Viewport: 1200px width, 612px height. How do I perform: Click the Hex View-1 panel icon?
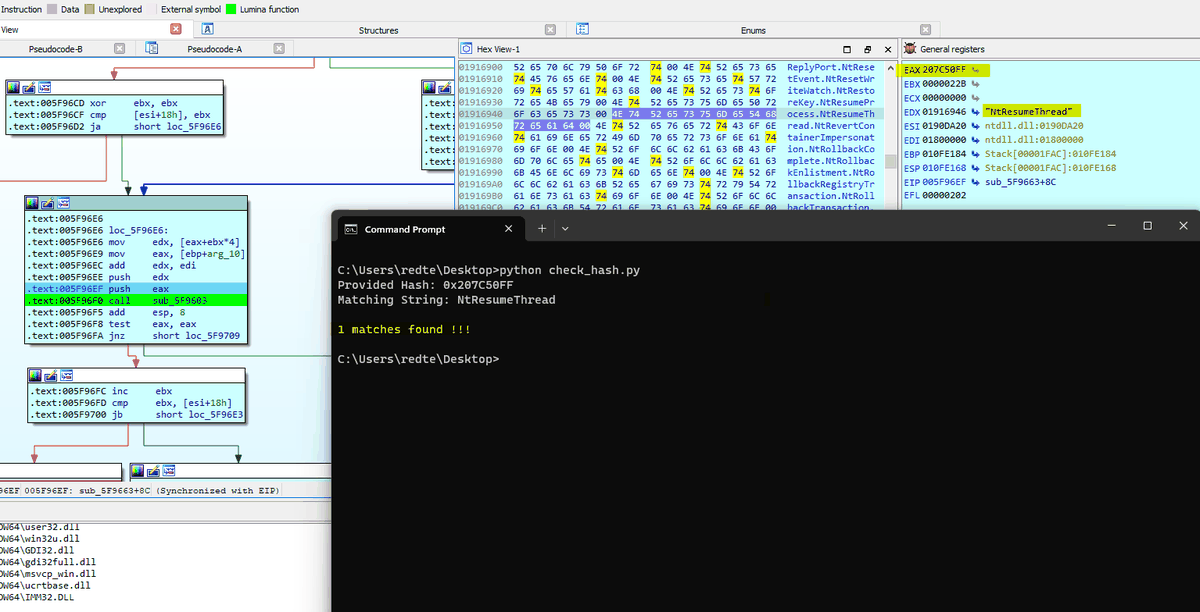click(x=467, y=49)
